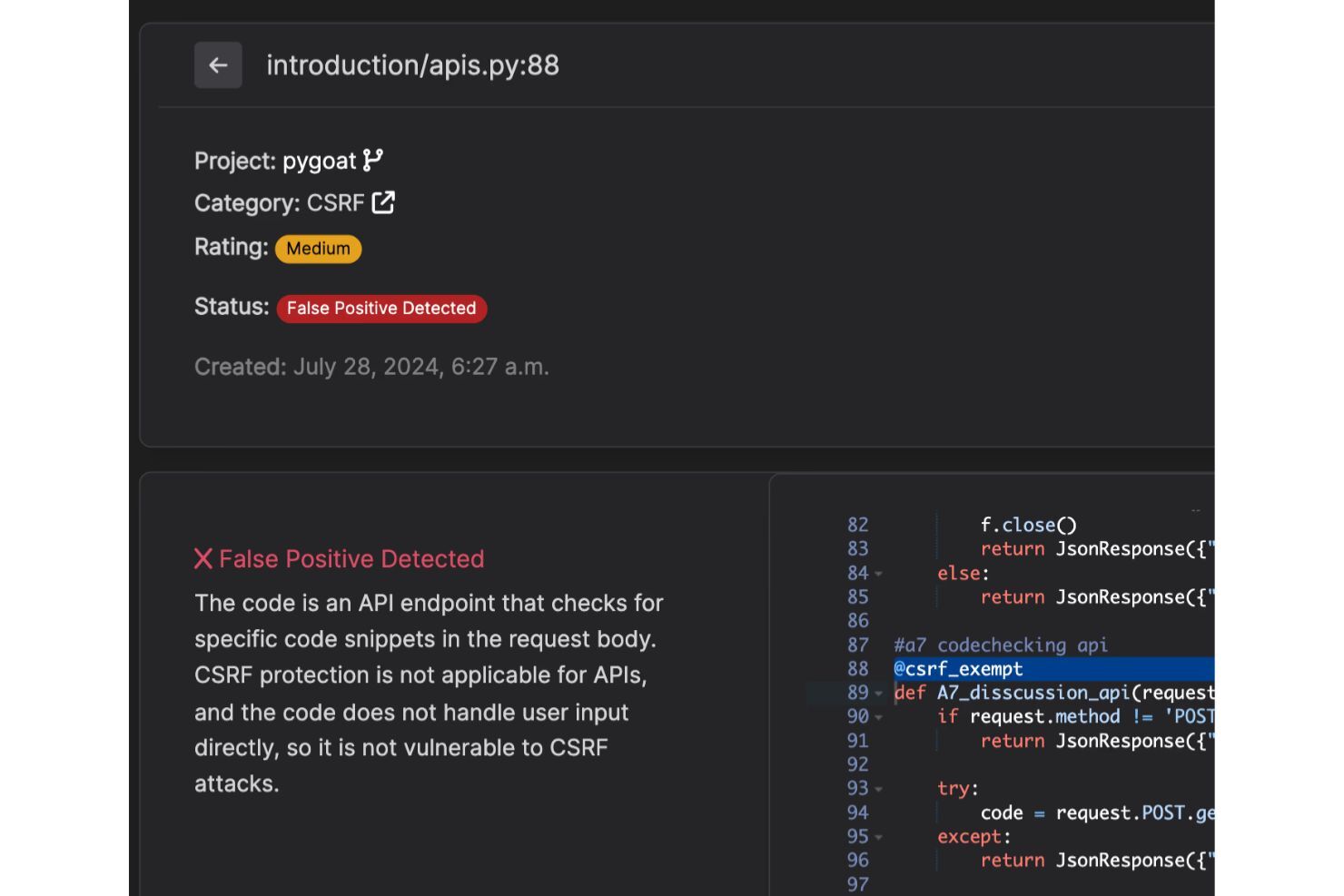Collapse the else block at line 84

879,574
